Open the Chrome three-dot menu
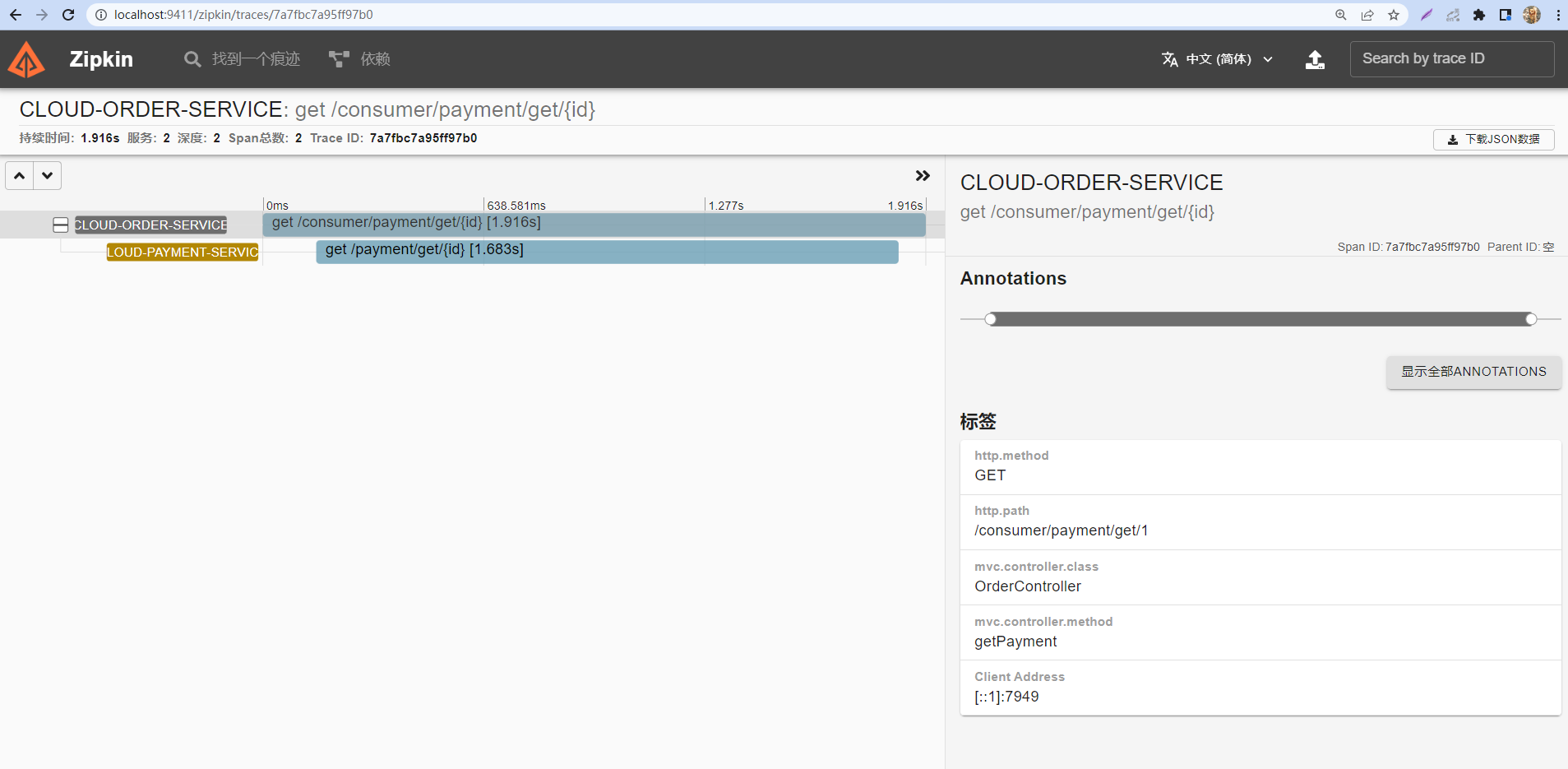The width and height of the screenshot is (1568, 769). [x=1558, y=15]
